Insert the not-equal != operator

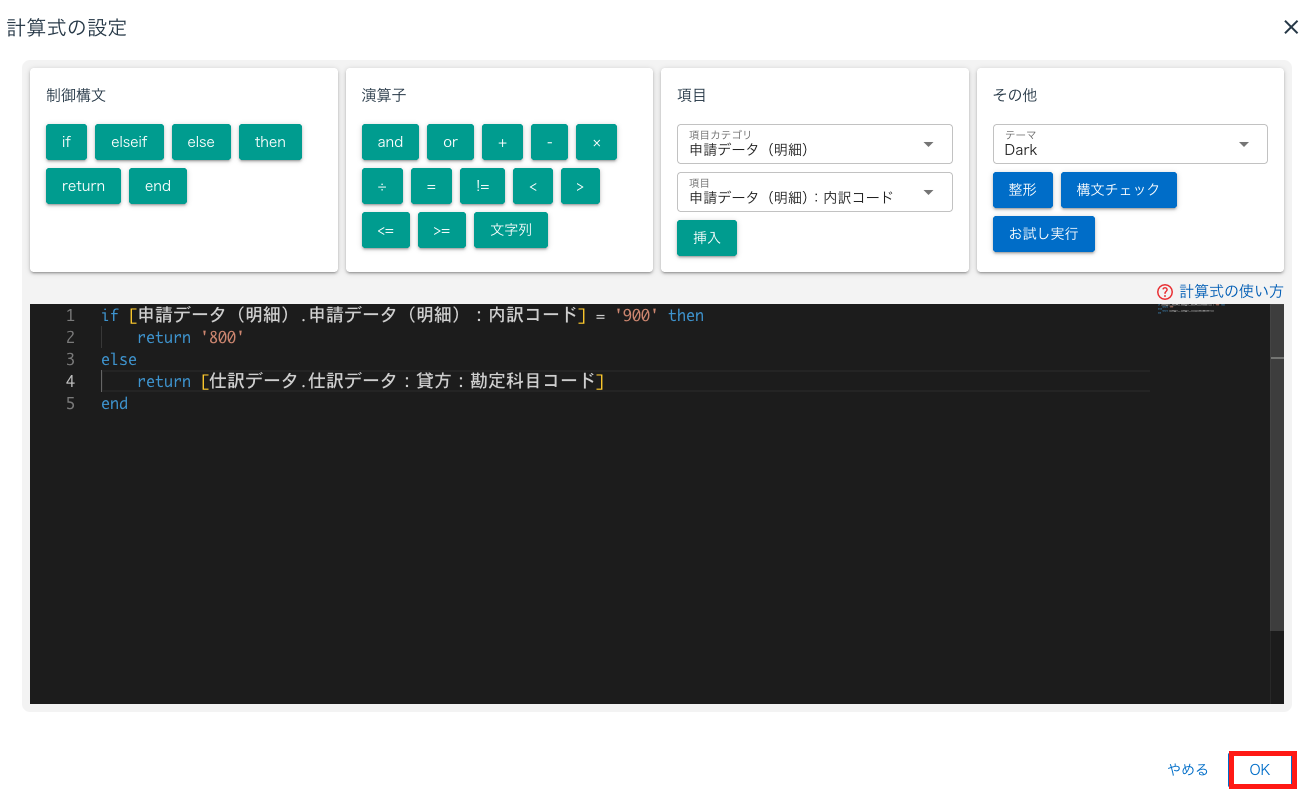(x=482, y=186)
